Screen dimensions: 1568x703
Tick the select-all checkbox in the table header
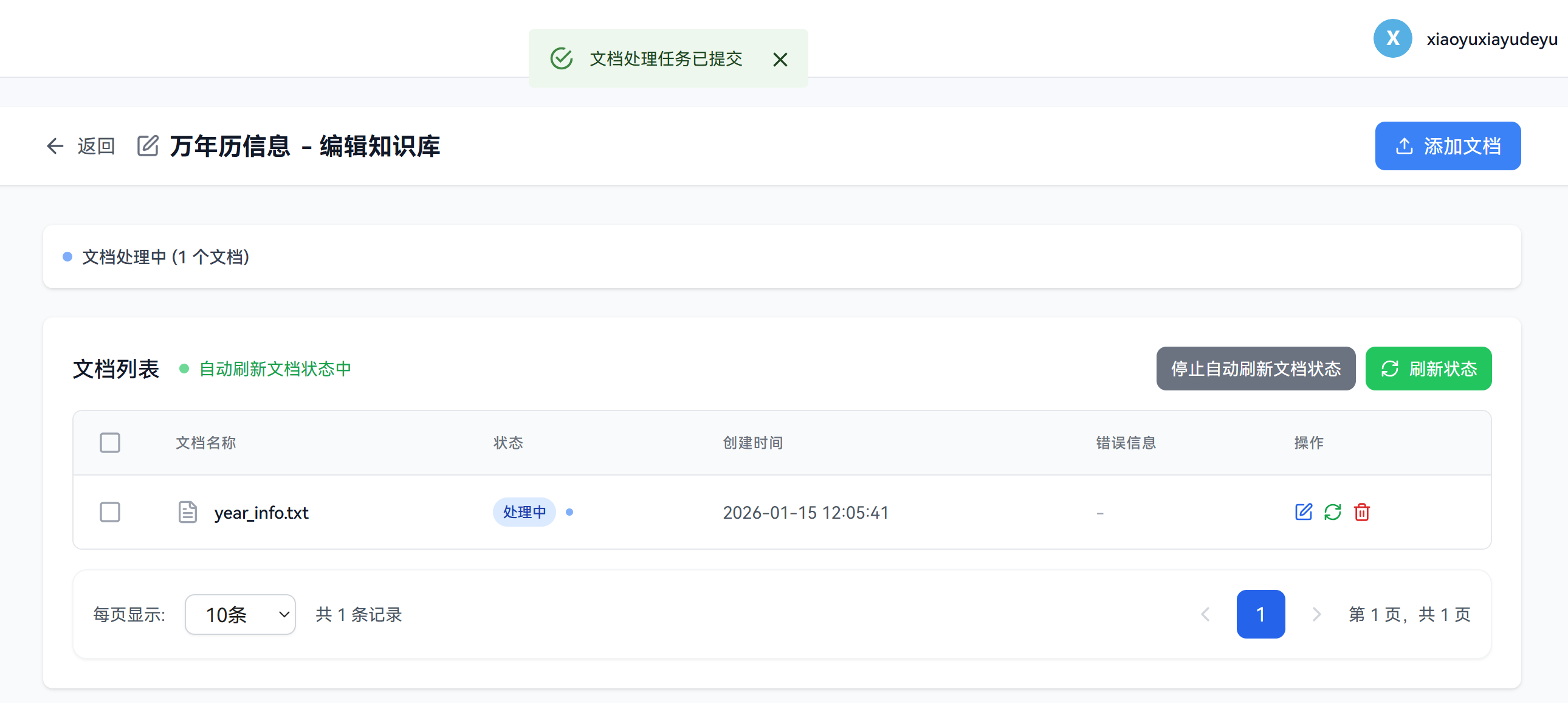(x=110, y=442)
